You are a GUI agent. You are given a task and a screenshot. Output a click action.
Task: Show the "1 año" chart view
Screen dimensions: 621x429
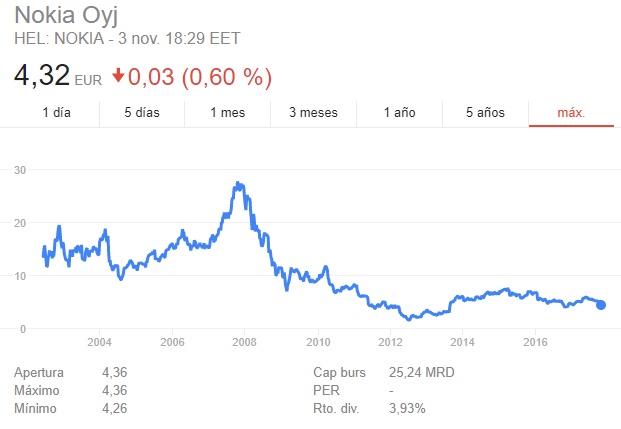pos(399,113)
